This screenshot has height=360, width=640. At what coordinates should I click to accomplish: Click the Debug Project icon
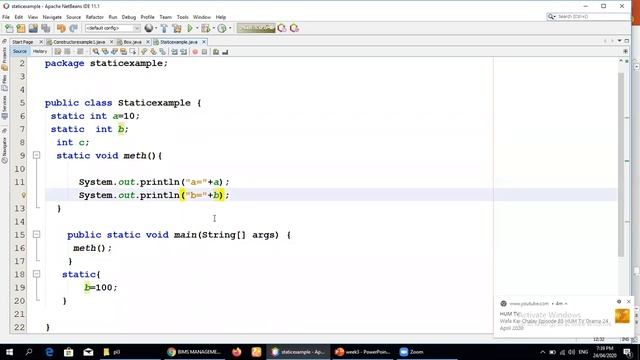coord(205,28)
